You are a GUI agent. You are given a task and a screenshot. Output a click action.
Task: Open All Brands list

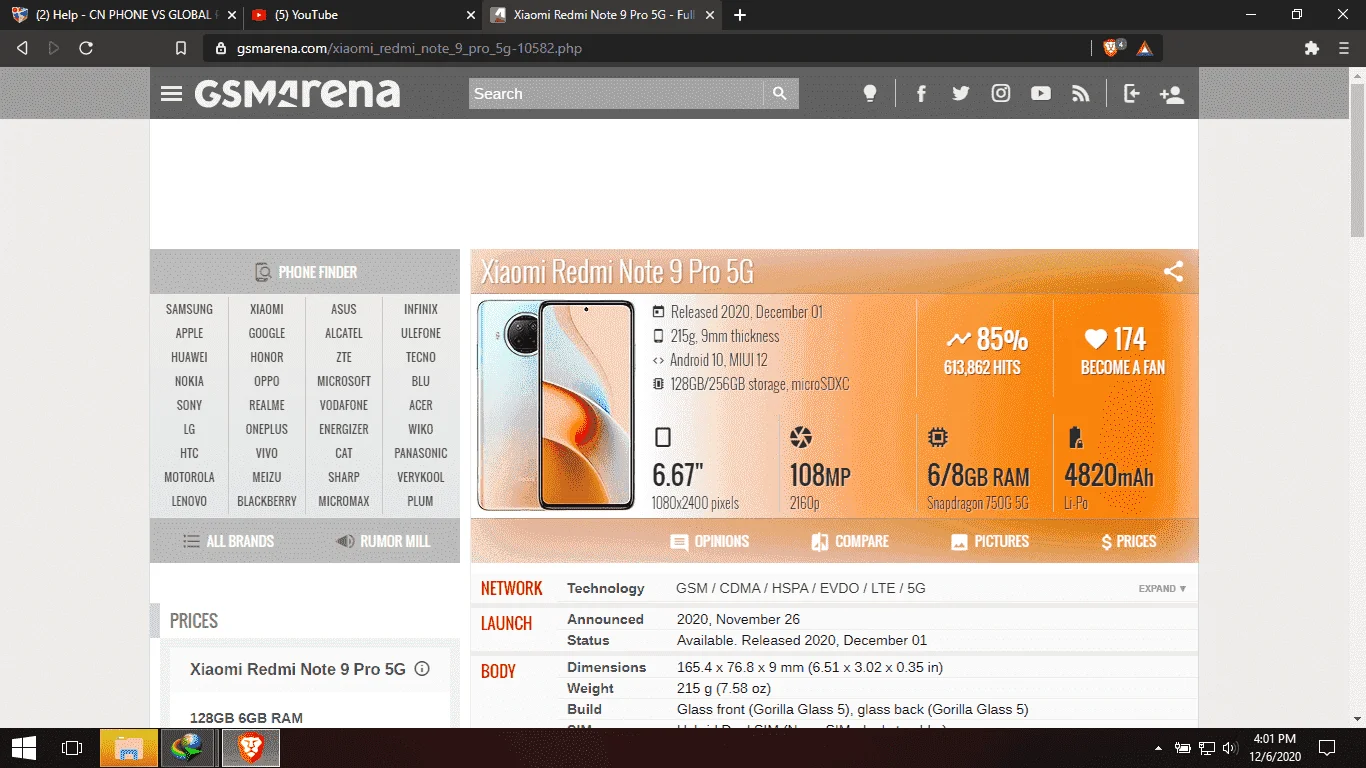[228, 541]
